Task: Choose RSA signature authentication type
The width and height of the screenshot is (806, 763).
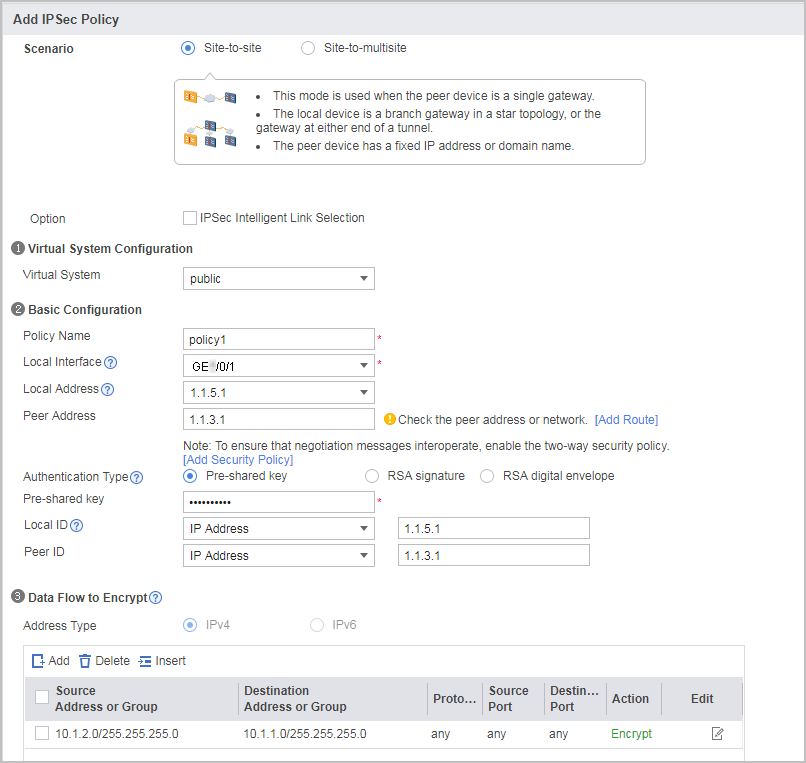Action: pos(372,476)
